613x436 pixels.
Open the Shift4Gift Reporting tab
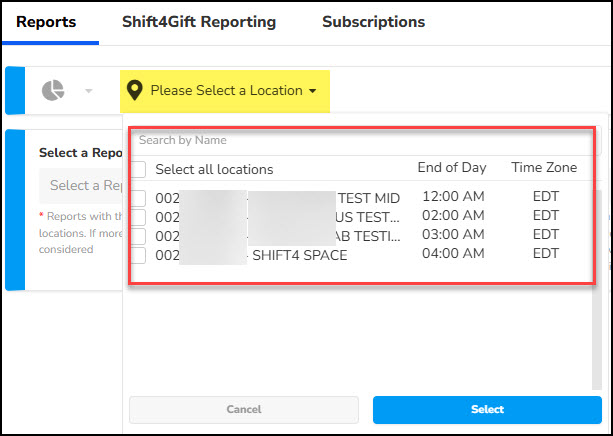(x=199, y=22)
